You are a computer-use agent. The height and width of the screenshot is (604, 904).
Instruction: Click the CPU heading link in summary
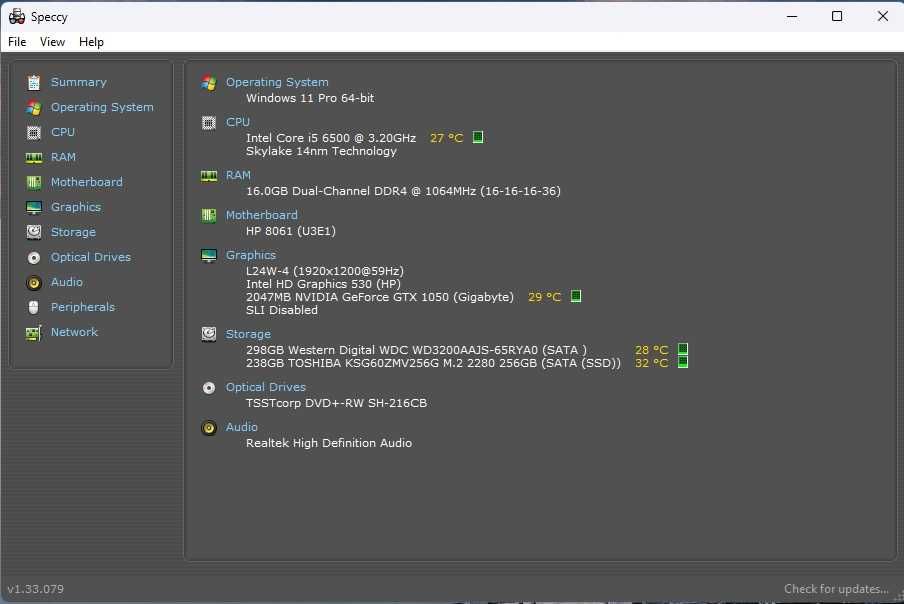(238, 122)
